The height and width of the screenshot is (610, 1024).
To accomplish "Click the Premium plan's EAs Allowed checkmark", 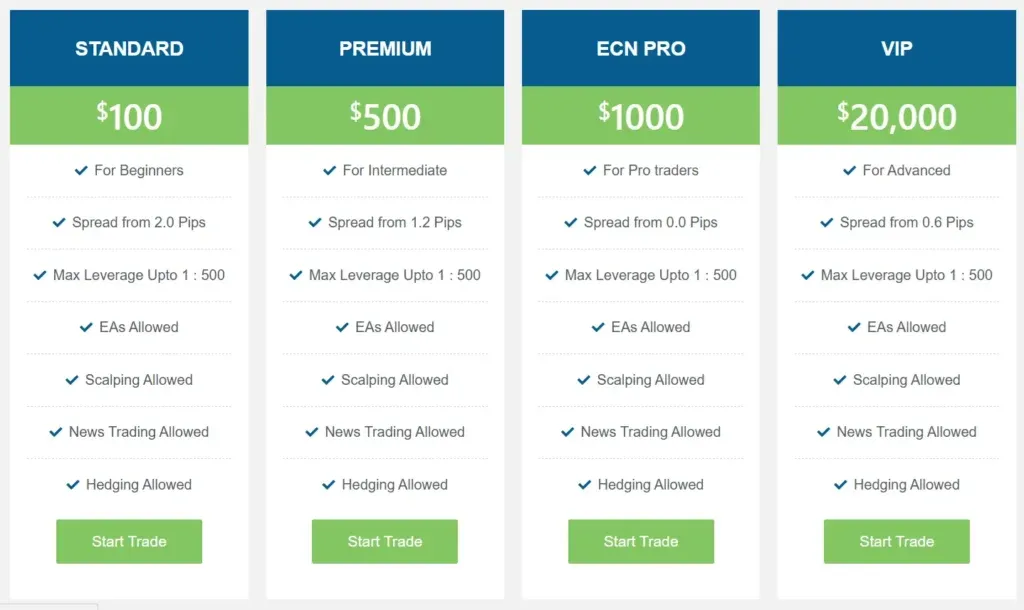I will [343, 327].
